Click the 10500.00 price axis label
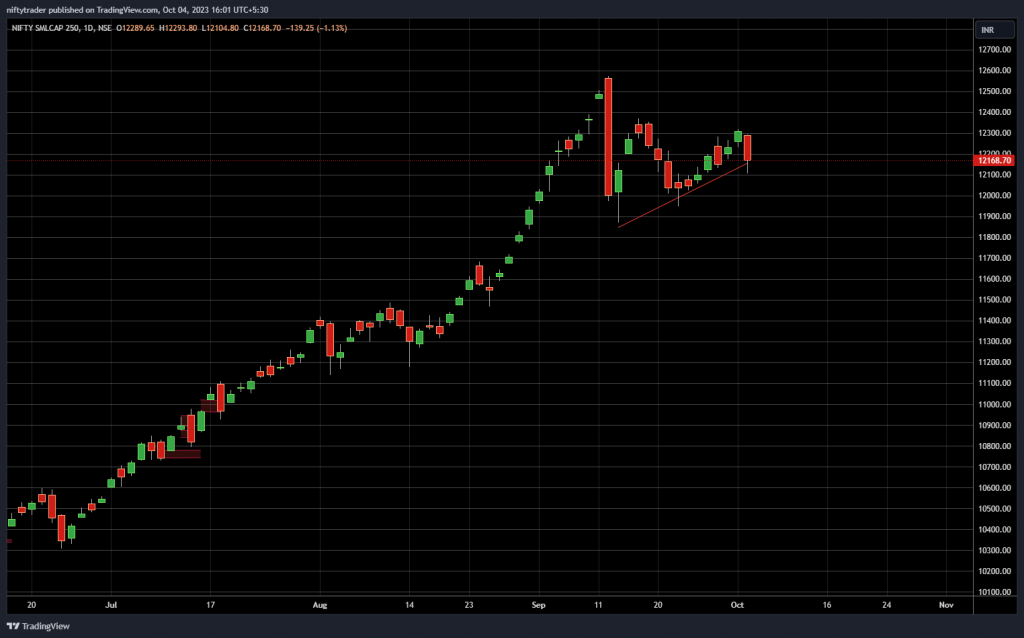This screenshot has height=638, width=1024. tap(995, 509)
